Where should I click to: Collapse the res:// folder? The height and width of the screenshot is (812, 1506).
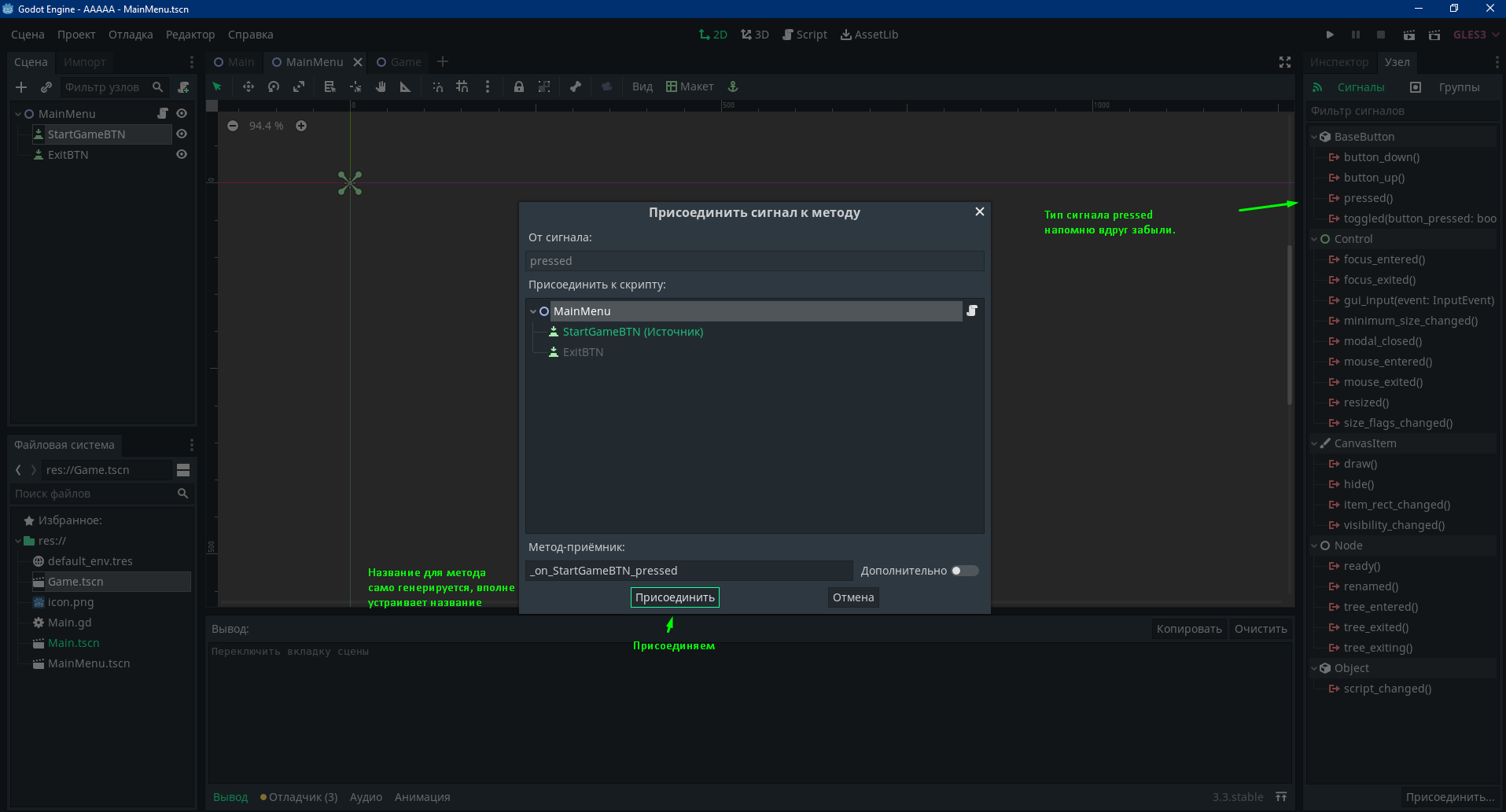[18, 541]
